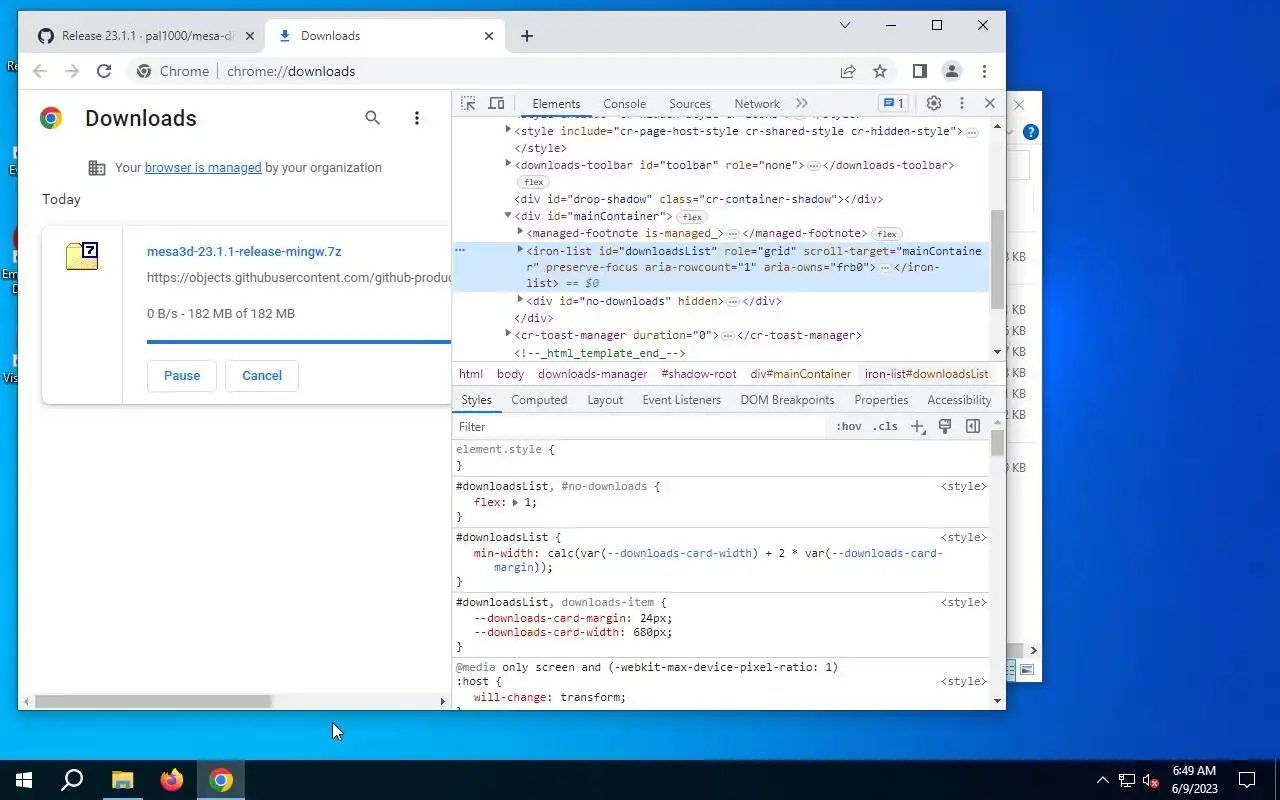Switch to the Network tab
Screen dimensions: 1280x800
(757, 104)
